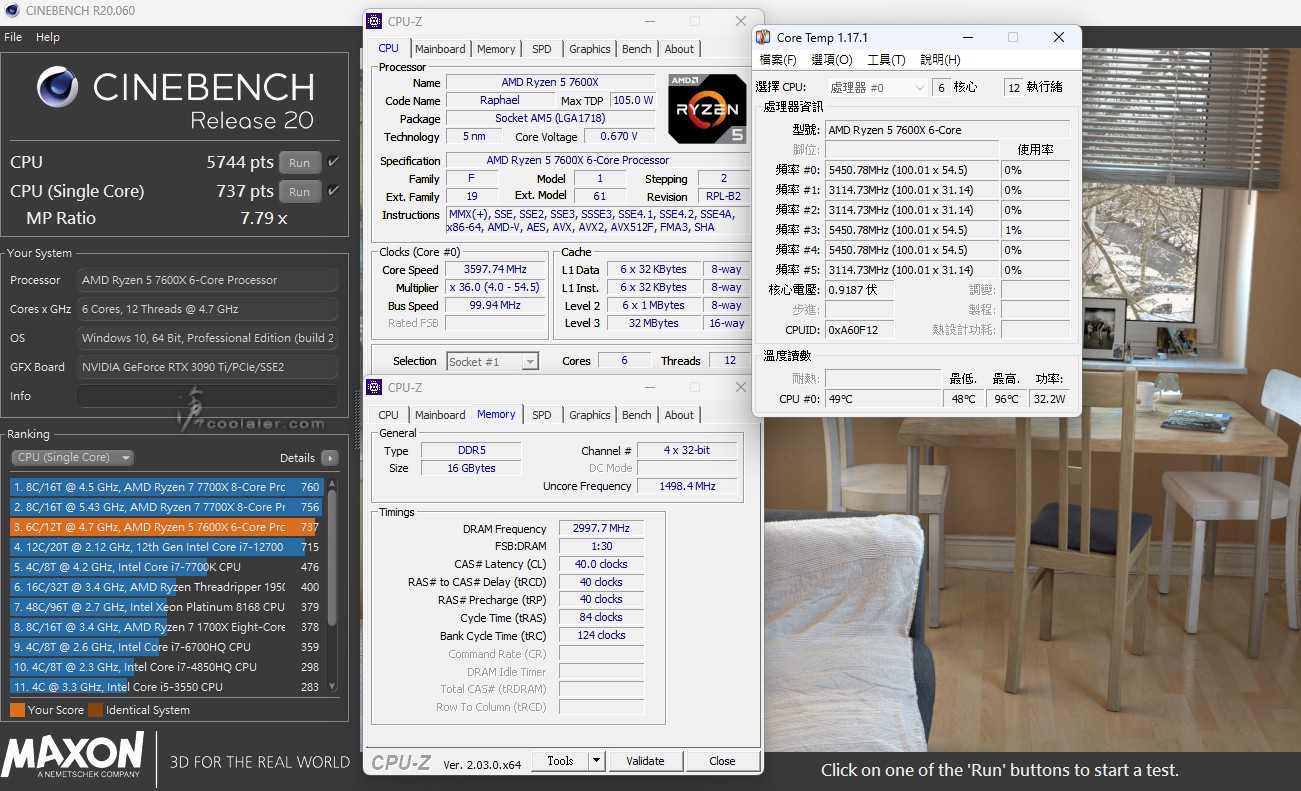Run the CPU multi-core test
Image resolution: width=1301 pixels, height=791 pixels.
300,162
